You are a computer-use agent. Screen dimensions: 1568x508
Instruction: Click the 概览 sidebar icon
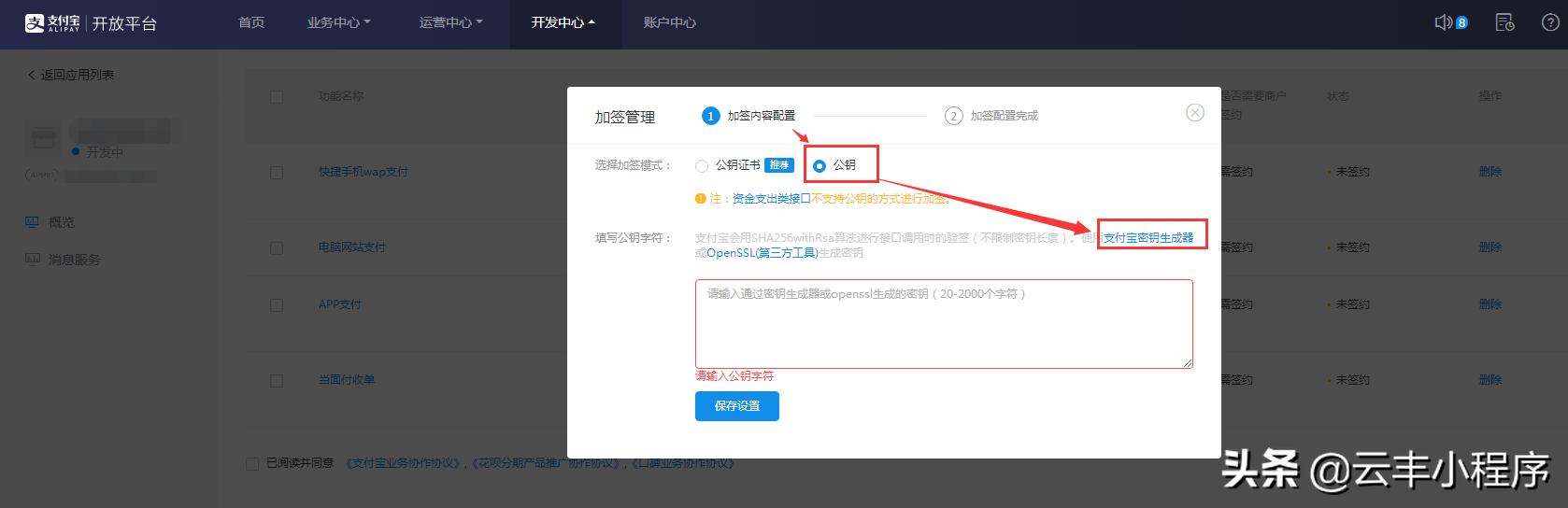pyautogui.click(x=33, y=222)
